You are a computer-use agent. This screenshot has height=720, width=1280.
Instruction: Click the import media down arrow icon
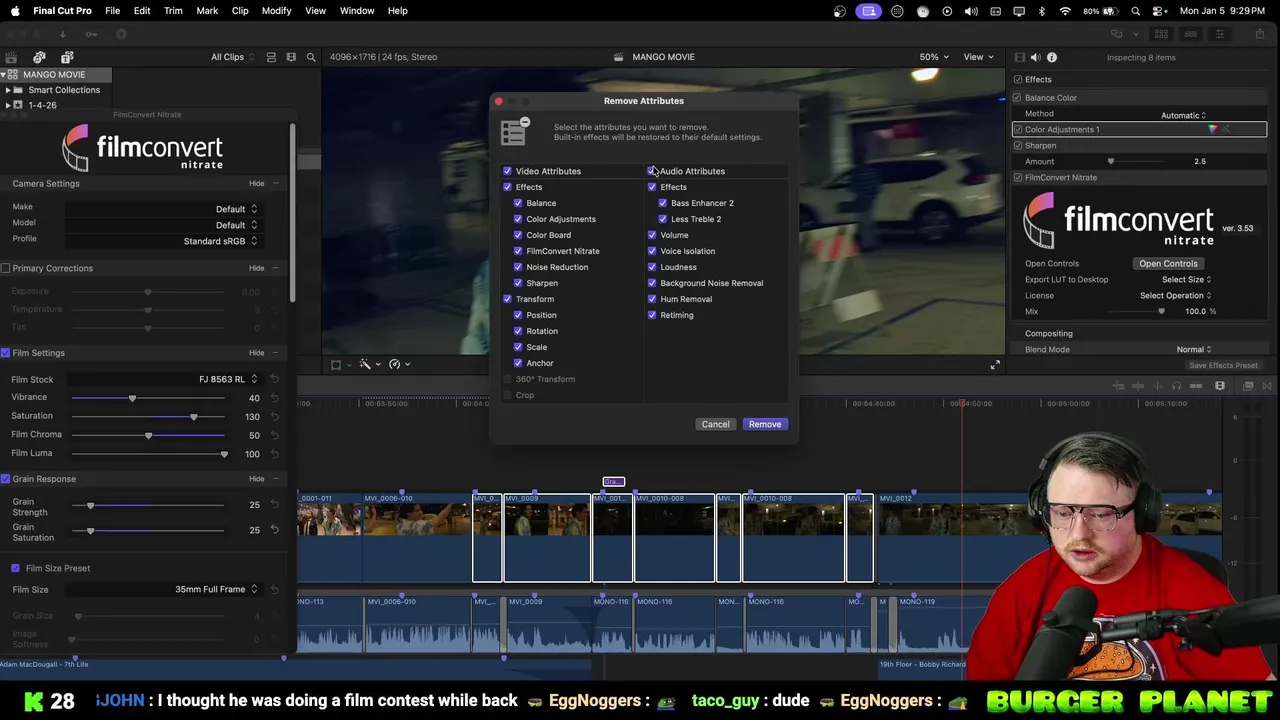[62, 34]
